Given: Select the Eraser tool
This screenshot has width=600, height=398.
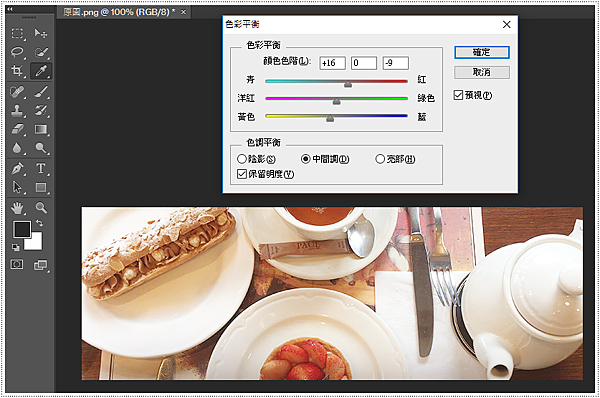Looking at the screenshot, I should coord(17,129).
